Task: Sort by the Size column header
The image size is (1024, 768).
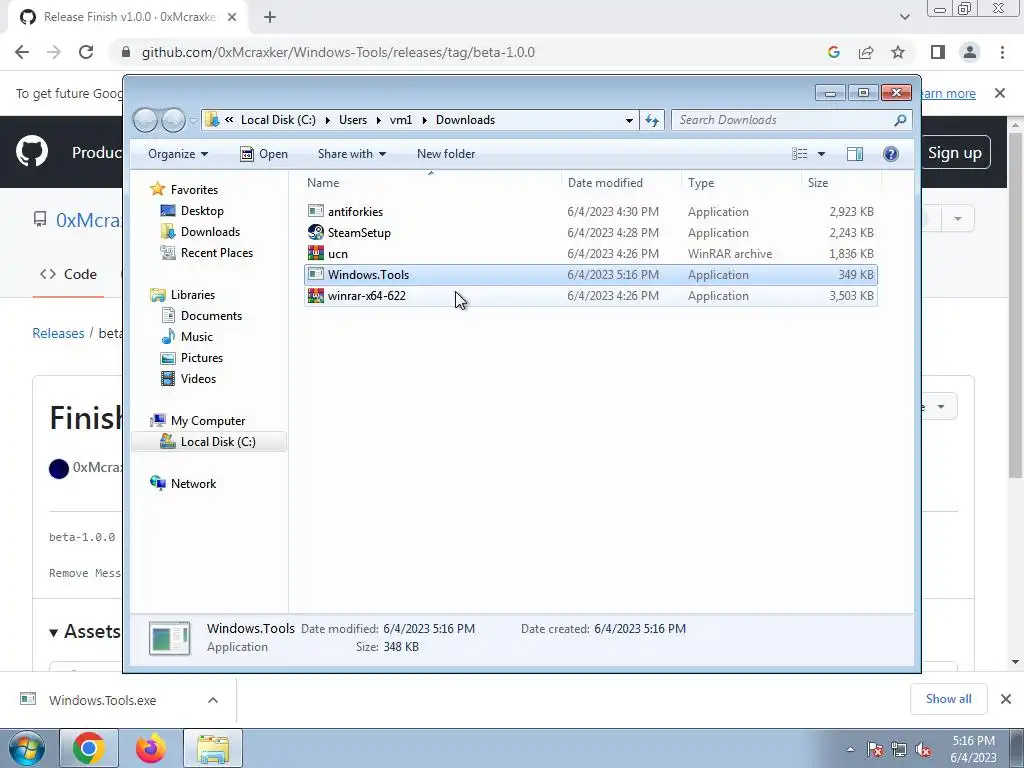Action: 840,182
